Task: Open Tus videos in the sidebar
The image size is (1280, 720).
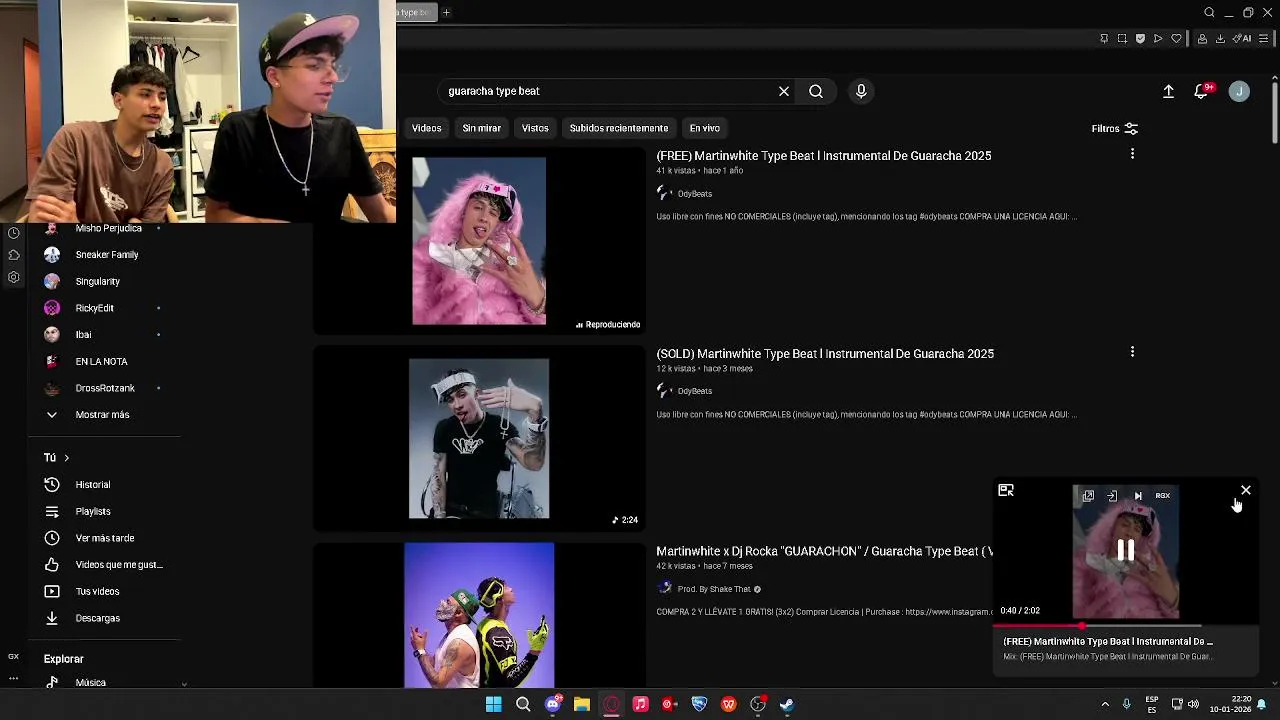Action: pos(97,592)
